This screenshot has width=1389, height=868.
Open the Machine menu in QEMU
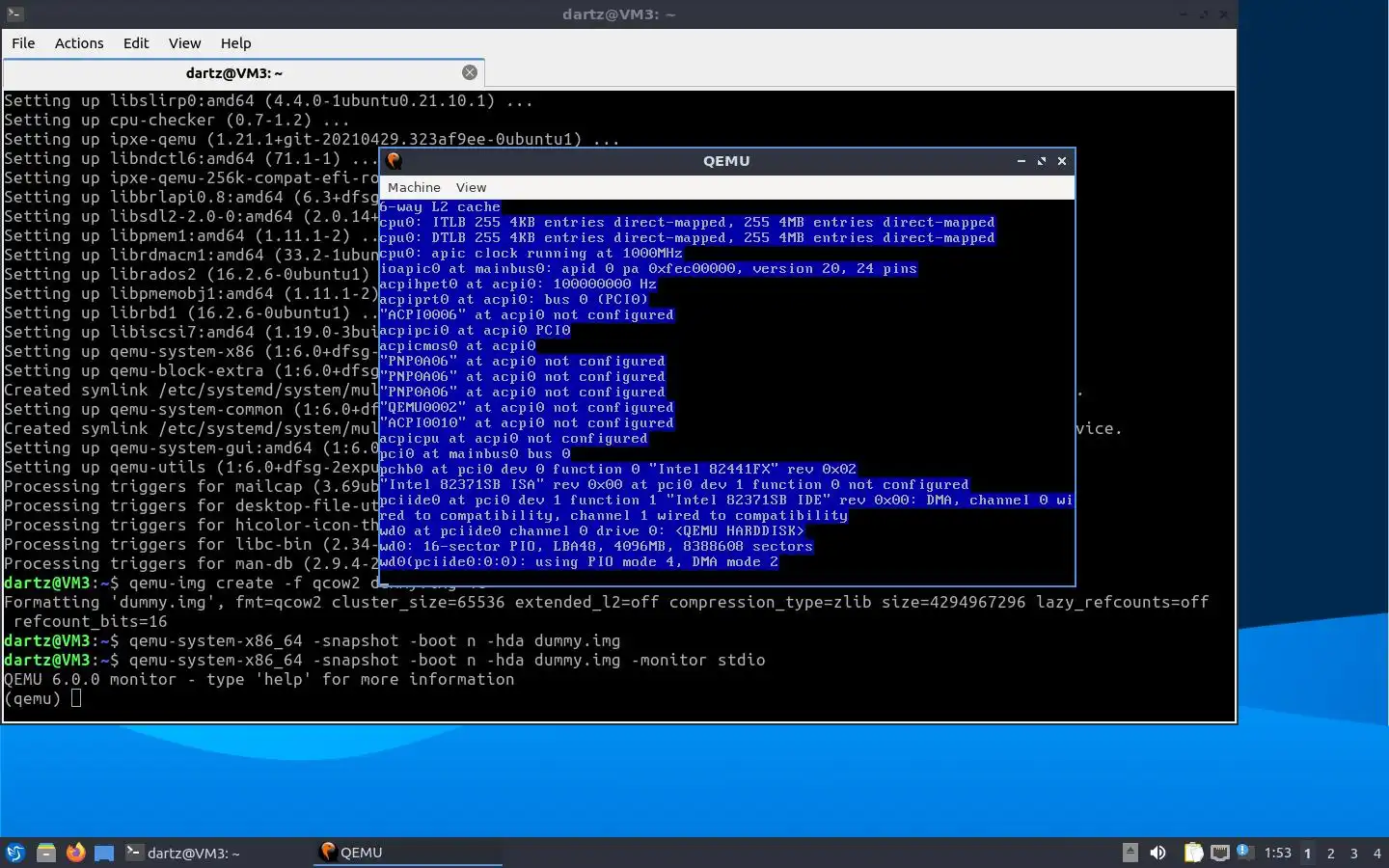point(414,187)
